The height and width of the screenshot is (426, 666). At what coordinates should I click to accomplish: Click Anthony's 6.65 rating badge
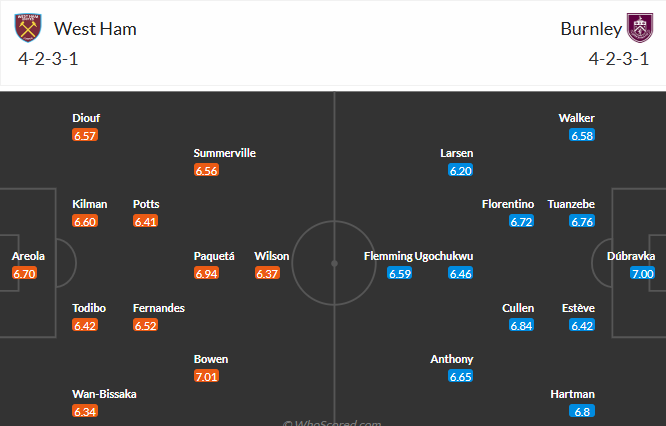[x=461, y=376]
